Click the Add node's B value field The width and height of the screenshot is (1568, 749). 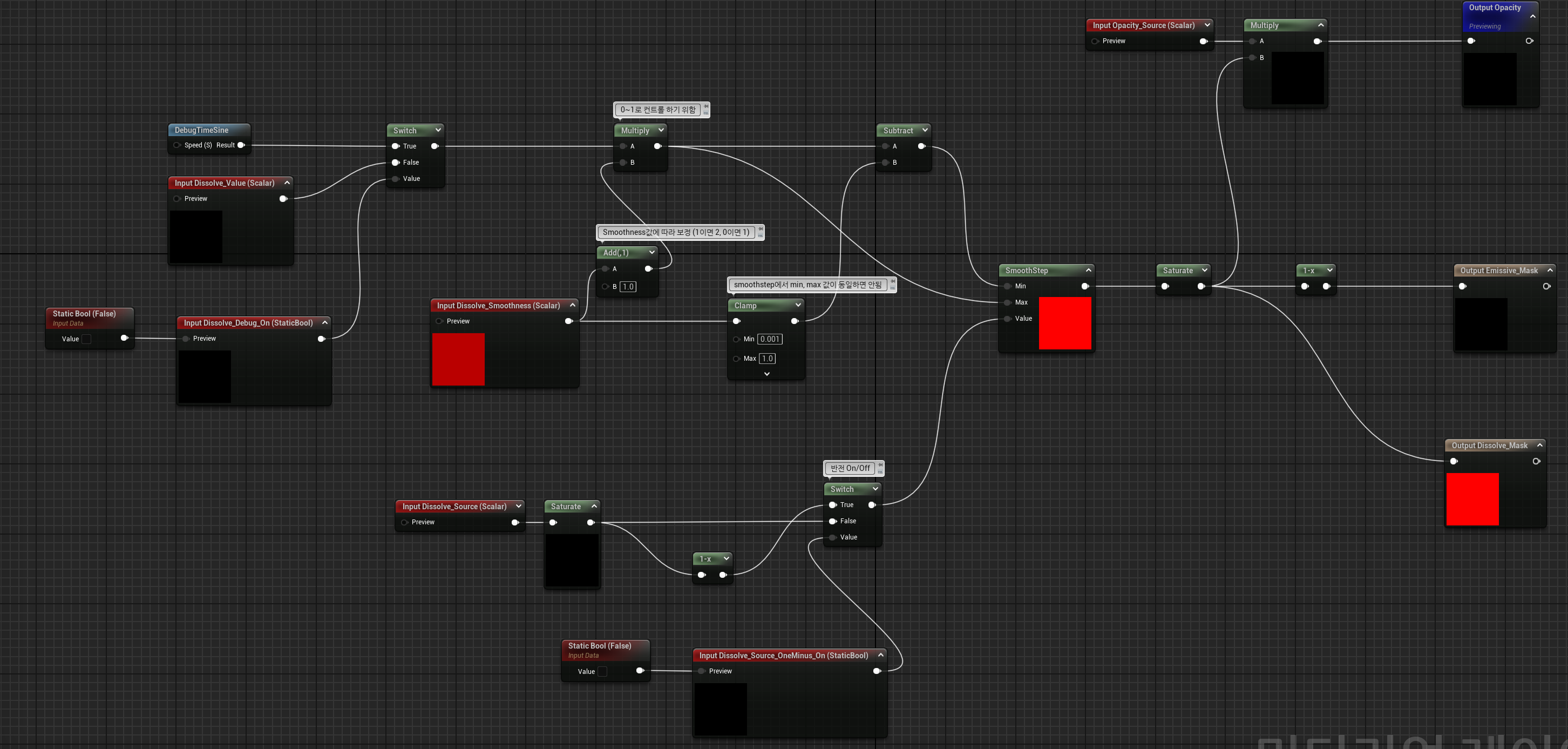pos(628,287)
